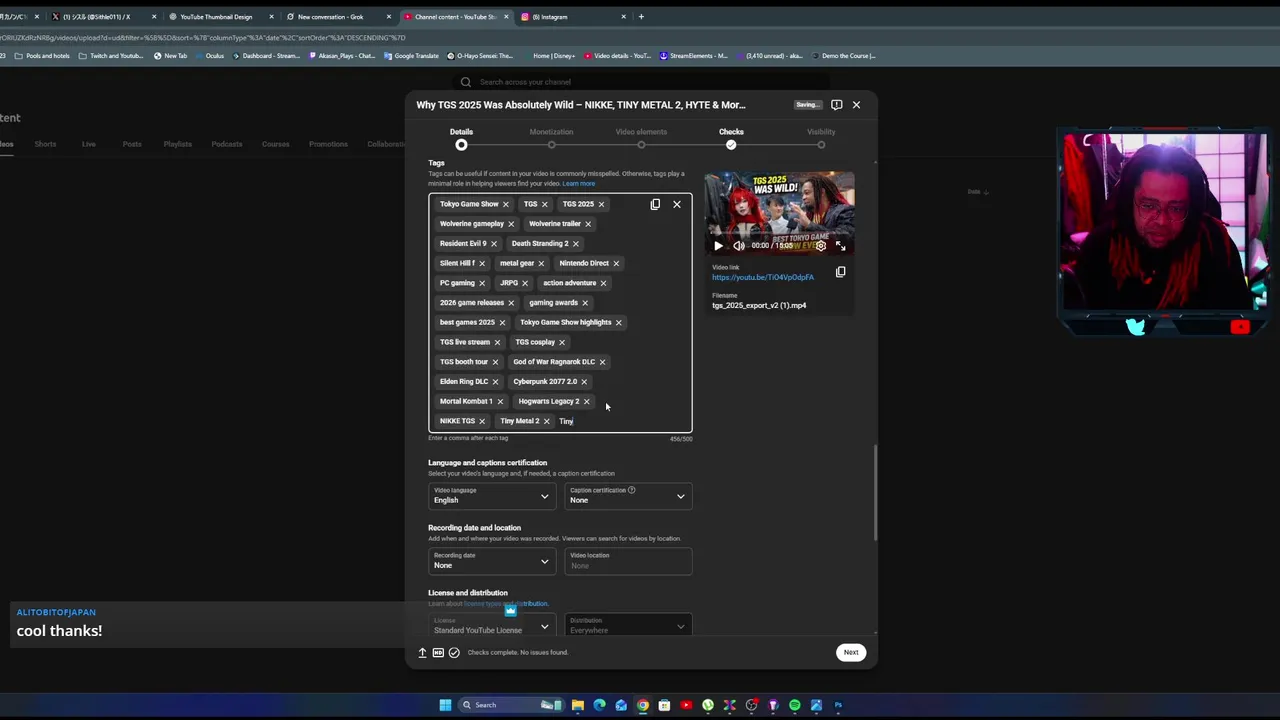Switch to YouTube Thumbnail Design browser tab

pos(221,17)
